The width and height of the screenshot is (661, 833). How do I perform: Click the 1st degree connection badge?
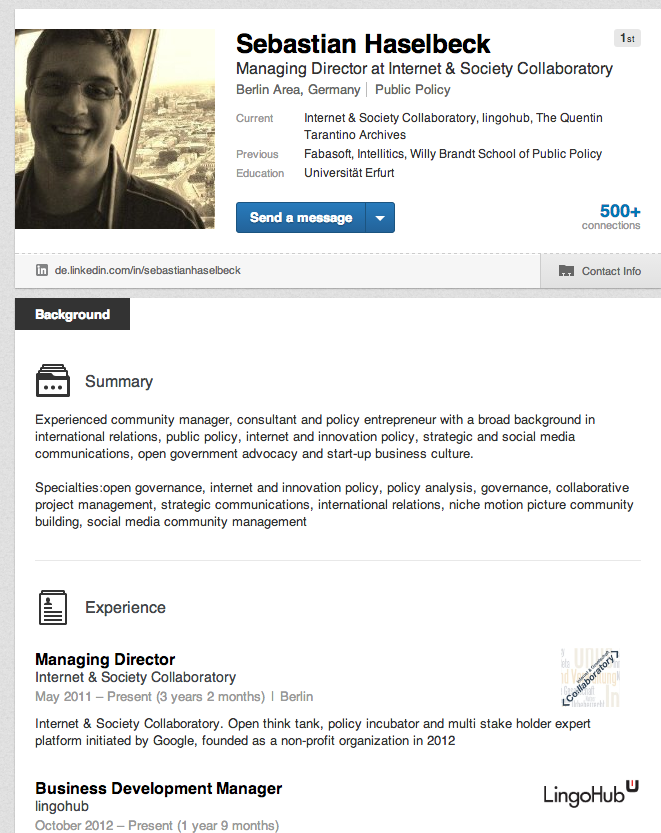coord(627,38)
